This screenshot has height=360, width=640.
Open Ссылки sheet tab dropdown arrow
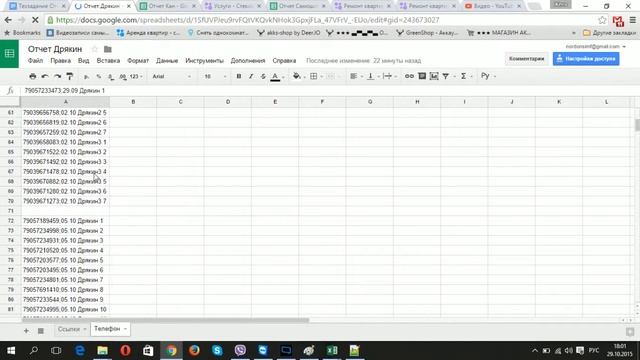click(85, 329)
